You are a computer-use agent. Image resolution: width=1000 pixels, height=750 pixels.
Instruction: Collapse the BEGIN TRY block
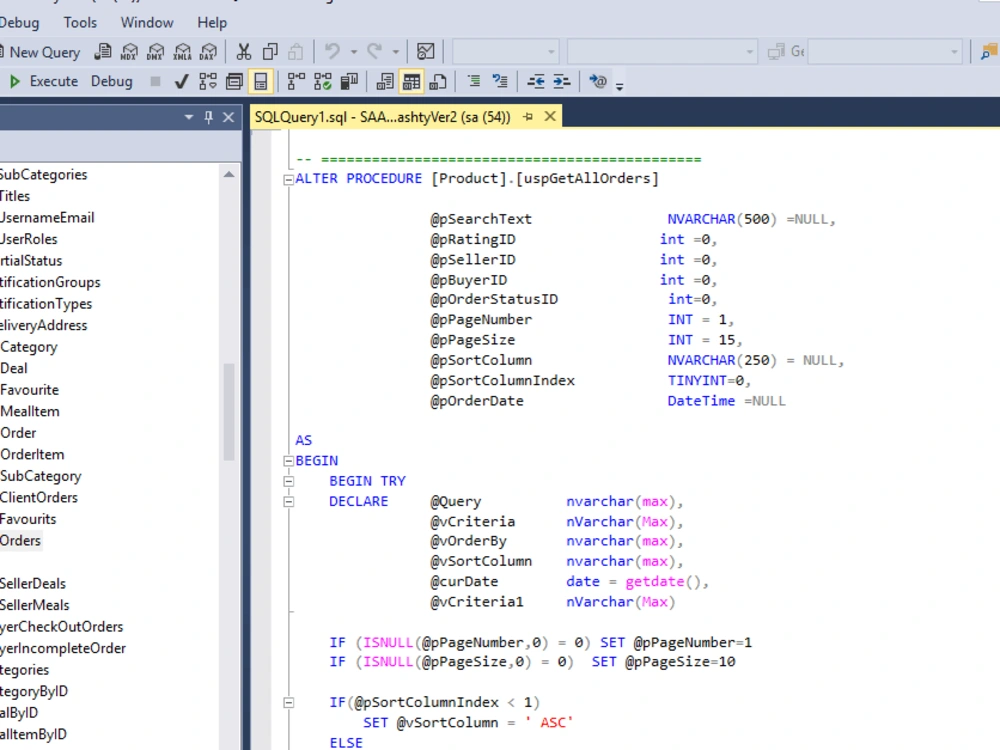[288, 480]
